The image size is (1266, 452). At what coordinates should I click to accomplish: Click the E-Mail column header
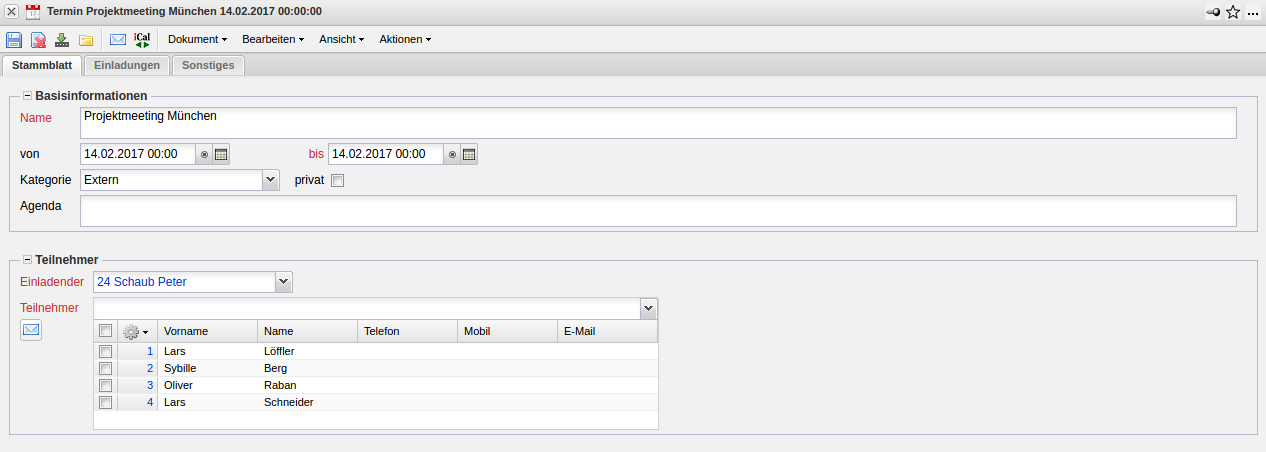607,331
